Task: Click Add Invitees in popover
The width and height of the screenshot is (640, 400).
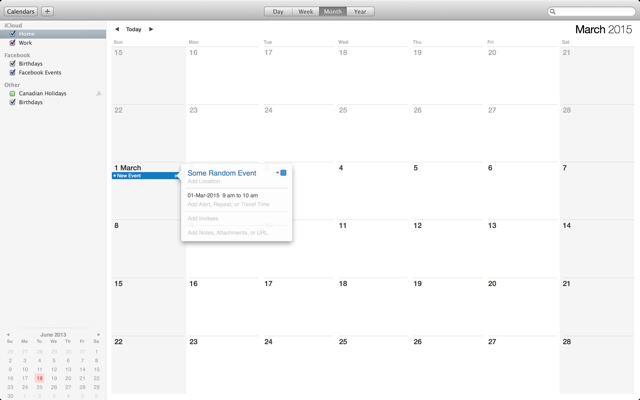Action: (x=203, y=218)
